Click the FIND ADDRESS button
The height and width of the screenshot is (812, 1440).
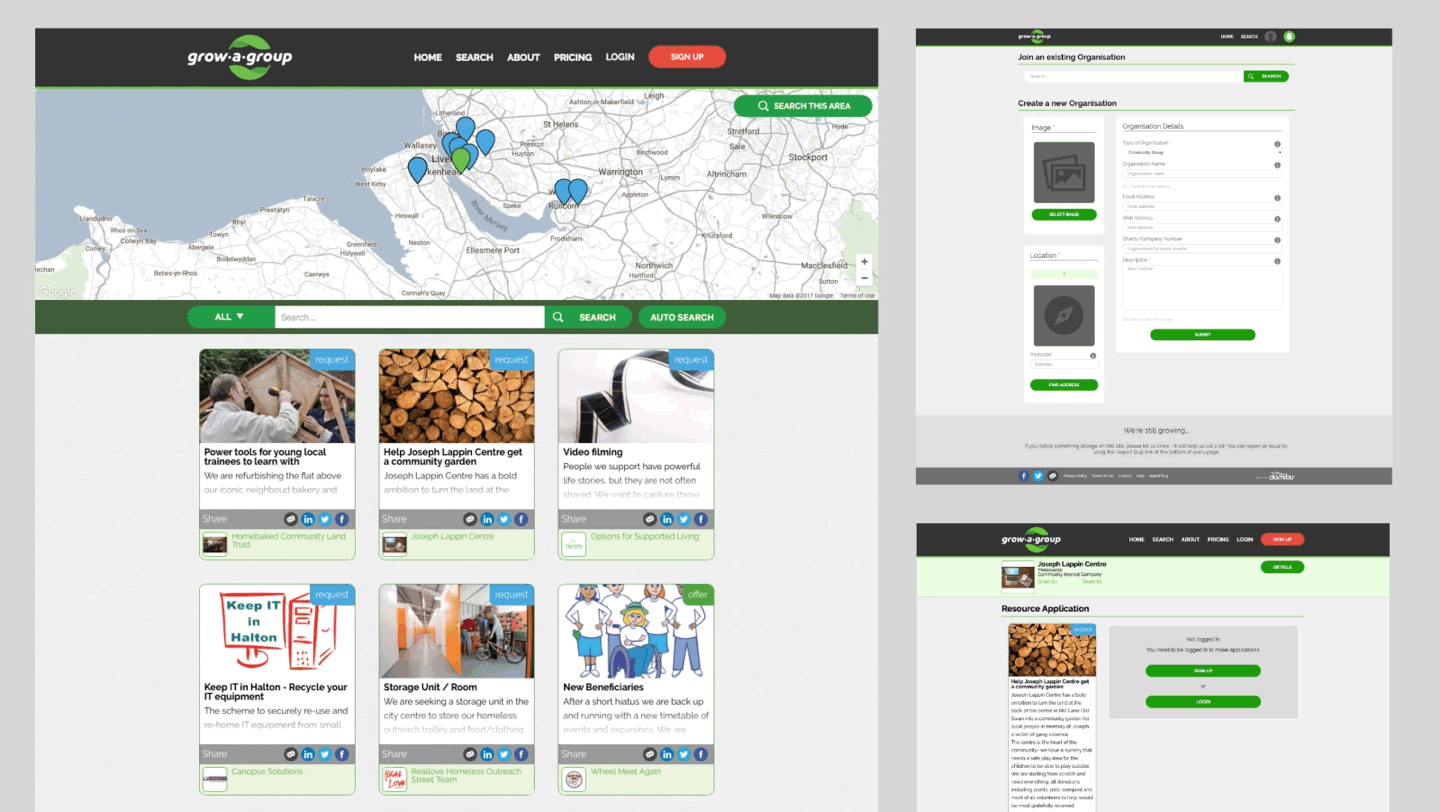[1064, 385]
